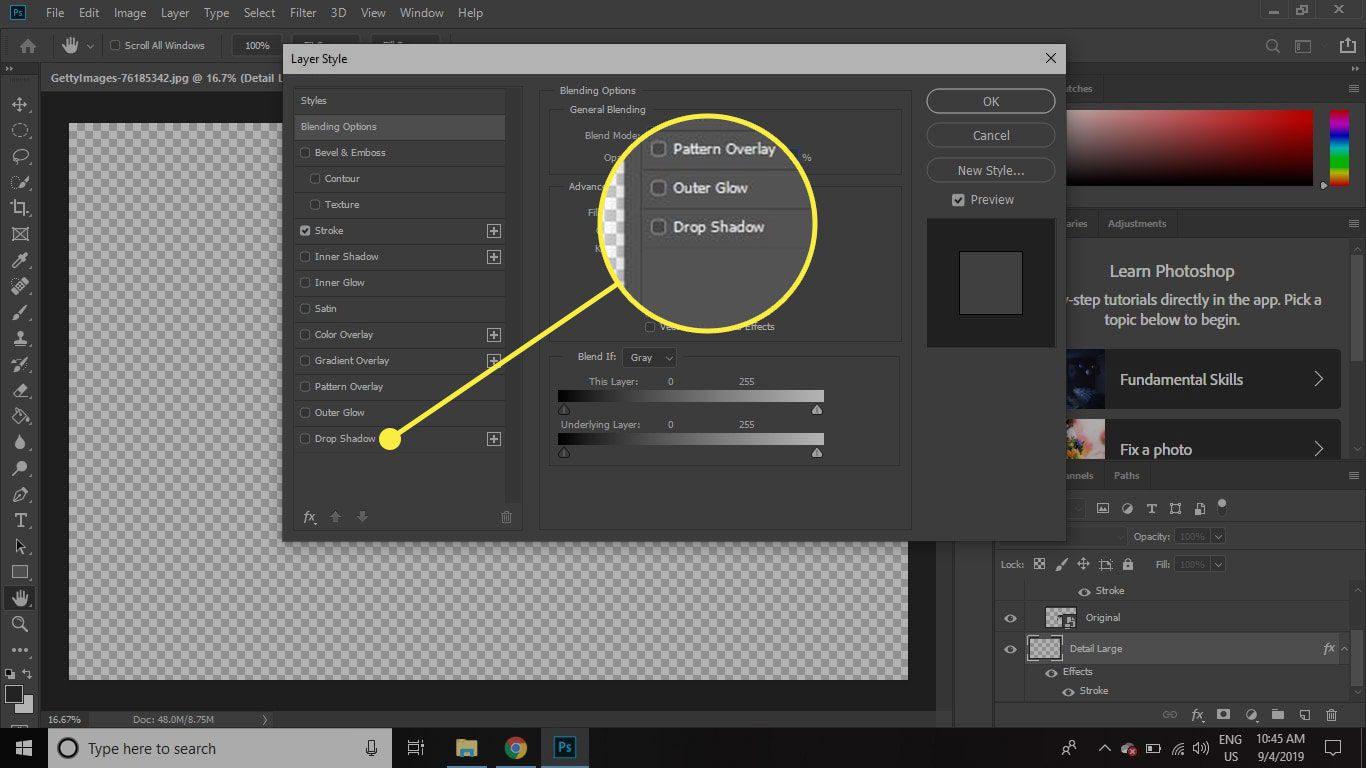Click the Stroke plus icon to add another
1366x768 pixels.
(x=493, y=231)
